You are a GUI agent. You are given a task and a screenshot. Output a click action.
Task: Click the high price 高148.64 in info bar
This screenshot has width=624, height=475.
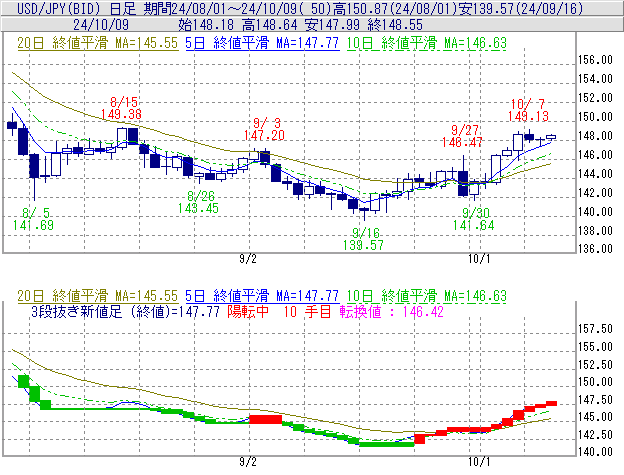(270, 25)
